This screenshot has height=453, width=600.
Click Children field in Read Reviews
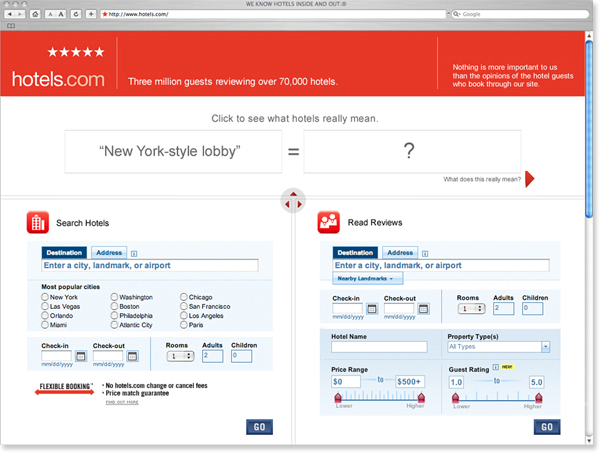[x=532, y=309]
